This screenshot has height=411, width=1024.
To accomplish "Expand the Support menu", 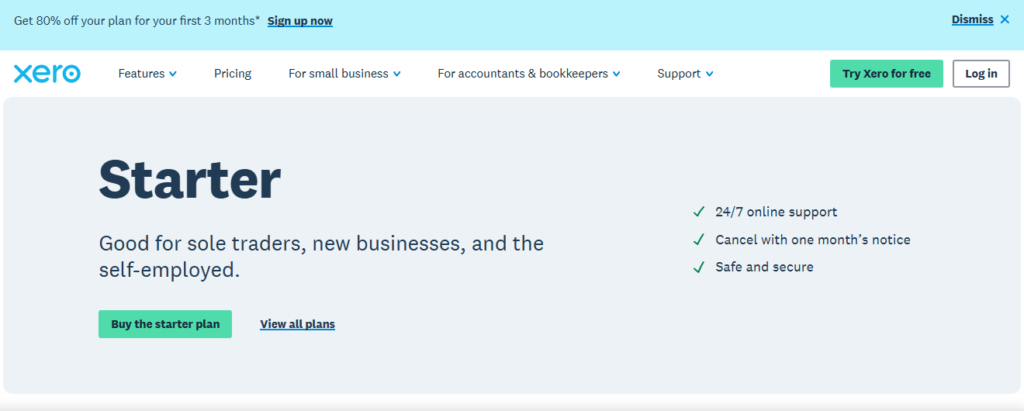I will [x=685, y=74].
